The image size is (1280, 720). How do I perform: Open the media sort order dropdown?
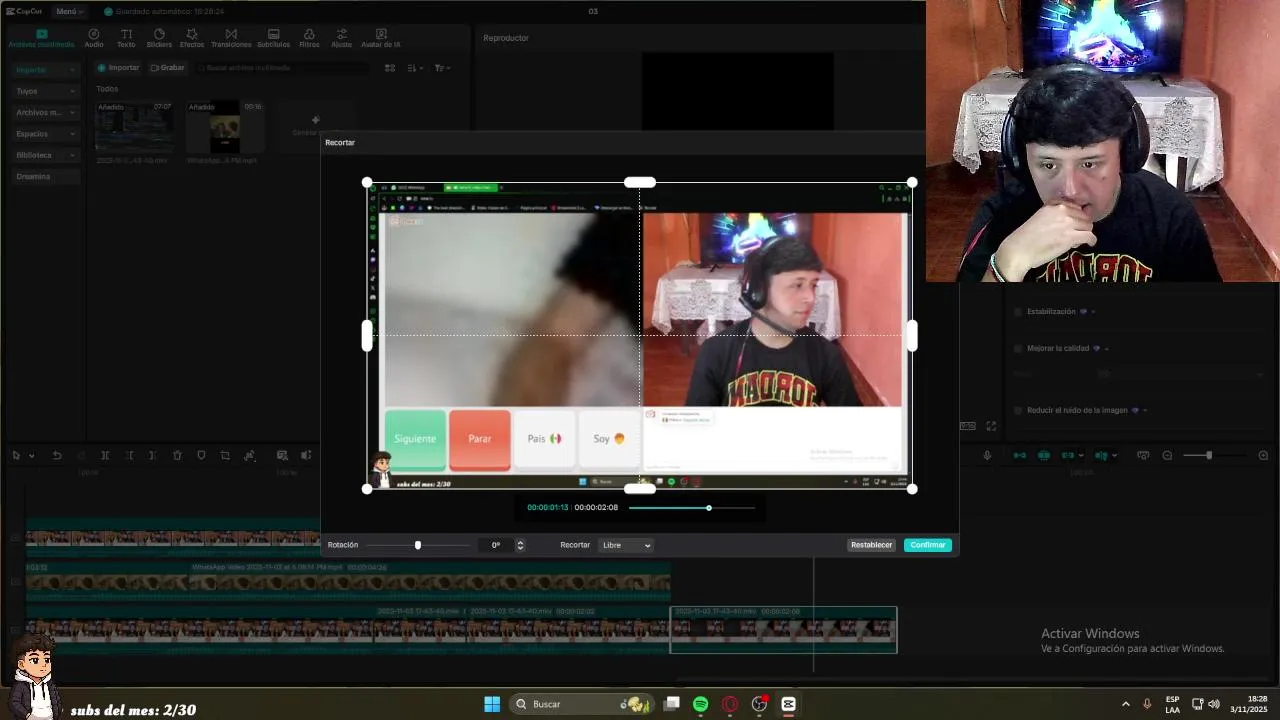415,68
